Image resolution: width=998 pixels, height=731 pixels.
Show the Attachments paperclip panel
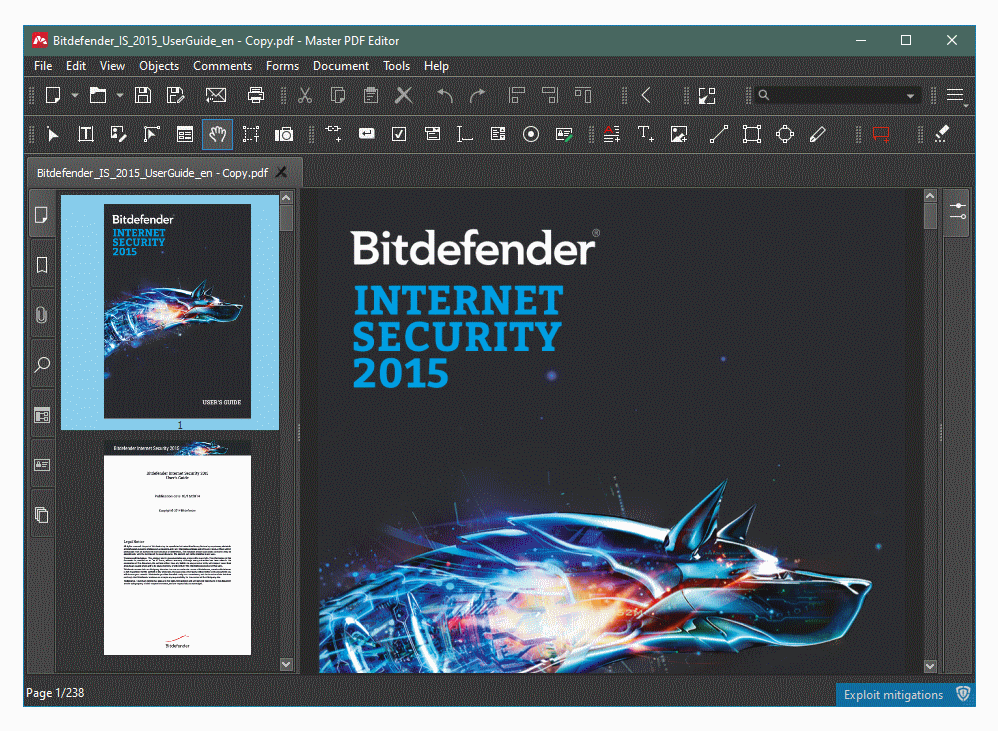point(42,314)
